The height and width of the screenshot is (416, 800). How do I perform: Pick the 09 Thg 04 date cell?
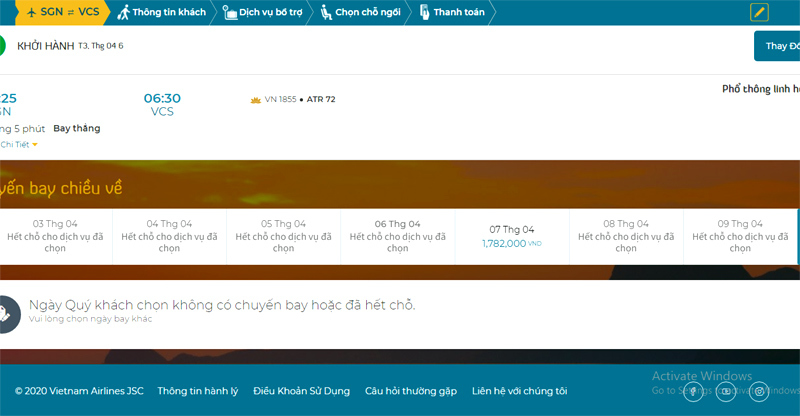click(740, 236)
